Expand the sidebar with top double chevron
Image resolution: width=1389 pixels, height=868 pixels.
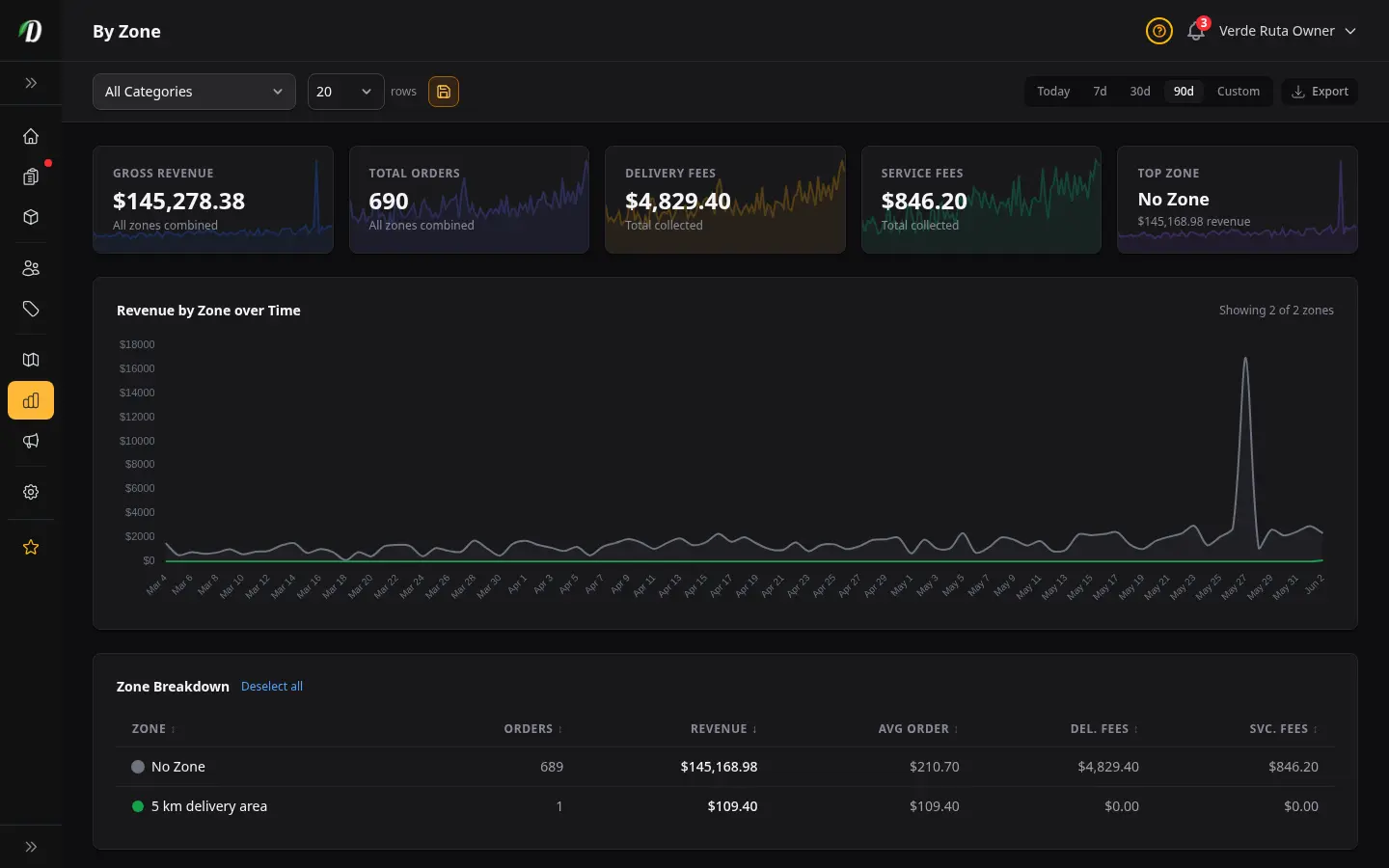[x=31, y=83]
